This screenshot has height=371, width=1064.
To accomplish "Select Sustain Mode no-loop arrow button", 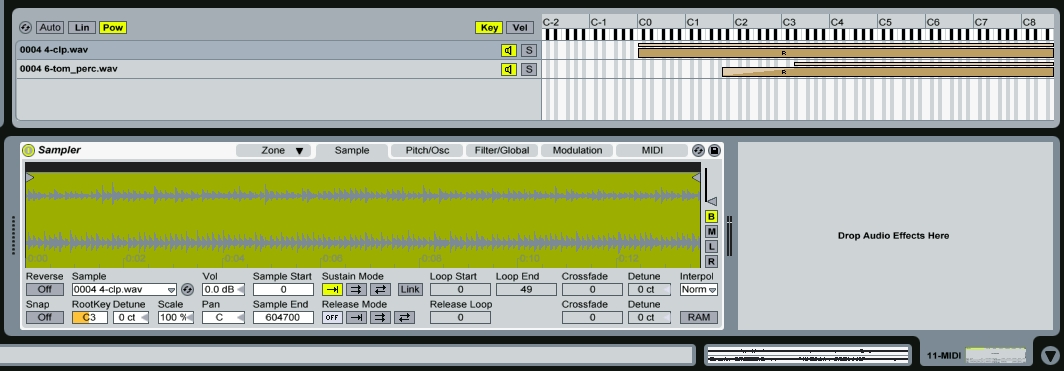I will coord(332,290).
